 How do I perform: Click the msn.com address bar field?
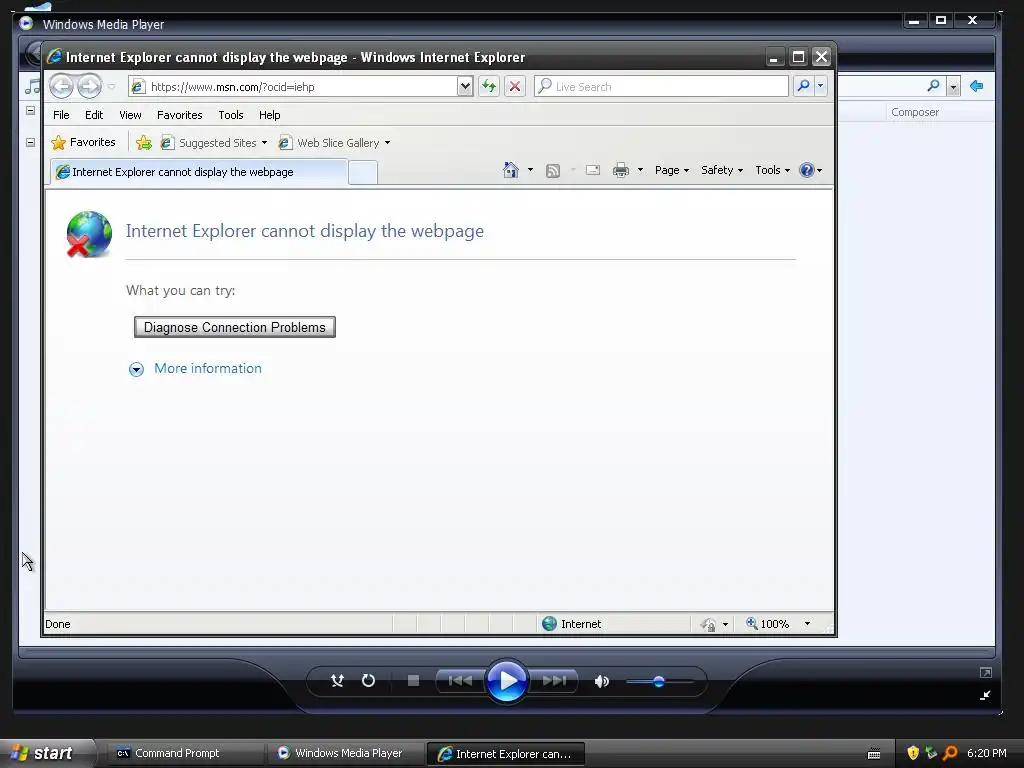tap(293, 87)
